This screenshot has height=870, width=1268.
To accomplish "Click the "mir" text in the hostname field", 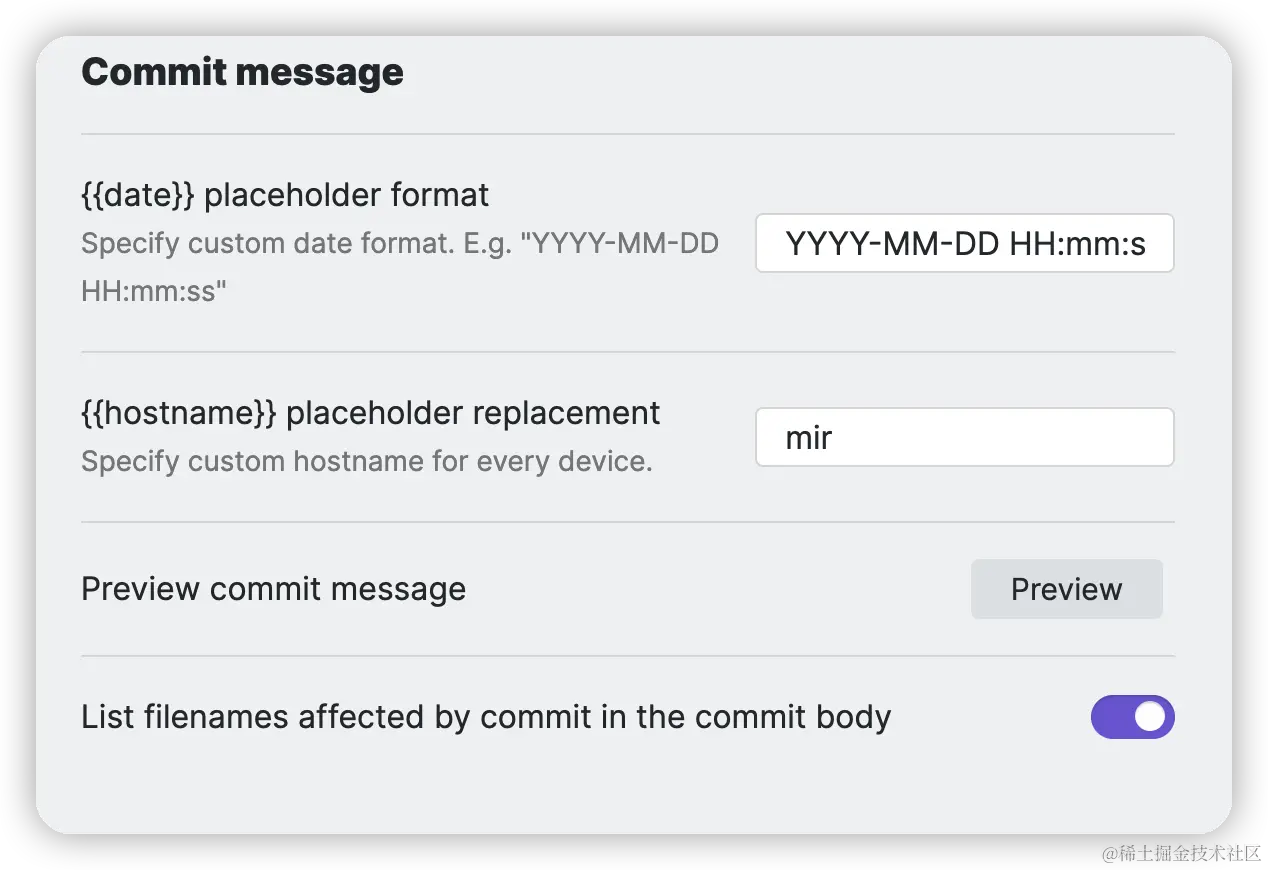I will pyautogui.click(x=809, y=438).
